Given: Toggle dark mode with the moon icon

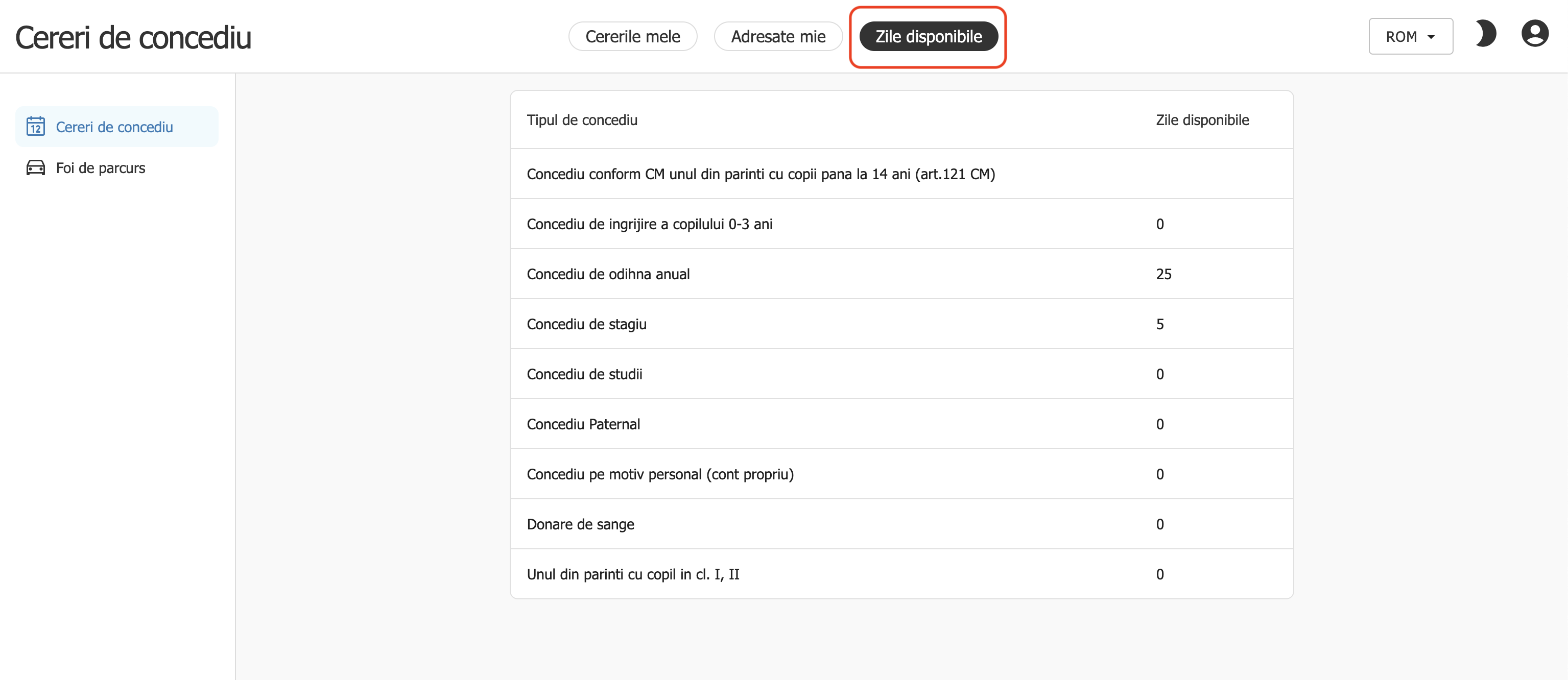Looking at the screenshot, I should tap(1485, 34).
